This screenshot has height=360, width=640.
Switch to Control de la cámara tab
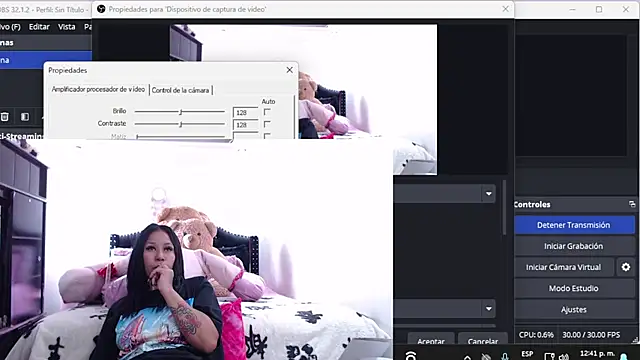(180, 90)
